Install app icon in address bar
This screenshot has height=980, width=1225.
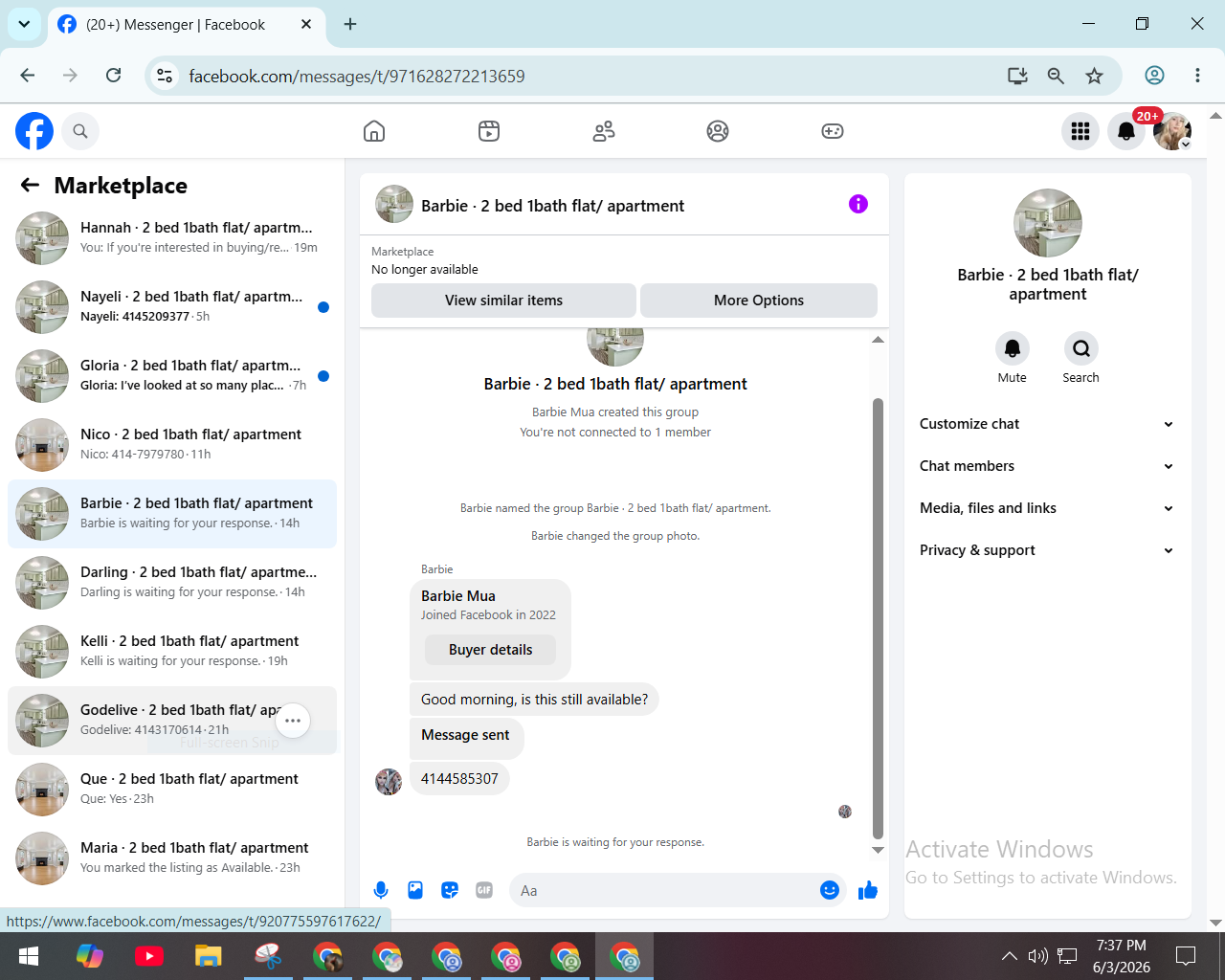(x=1017, y=76)
